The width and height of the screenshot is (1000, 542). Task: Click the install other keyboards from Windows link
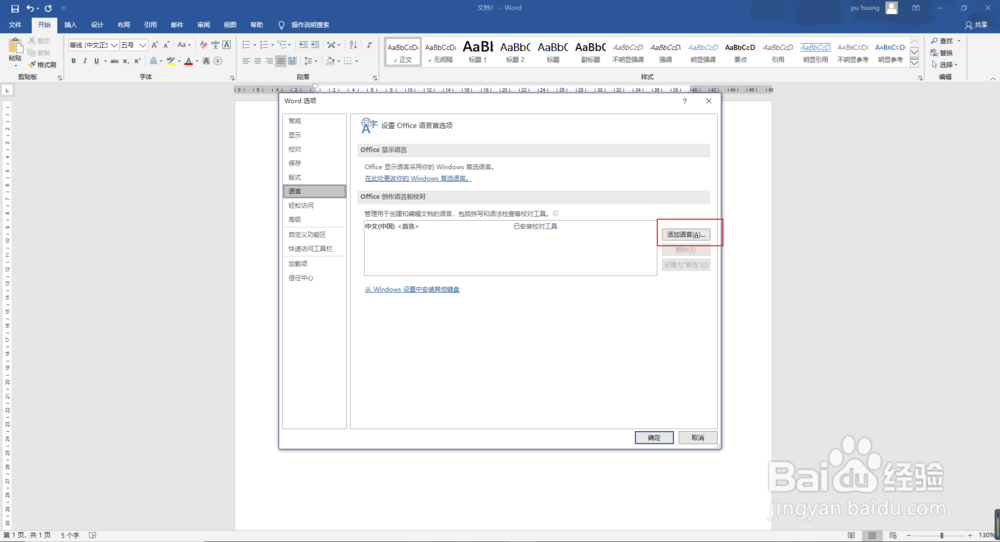point(412,289)
